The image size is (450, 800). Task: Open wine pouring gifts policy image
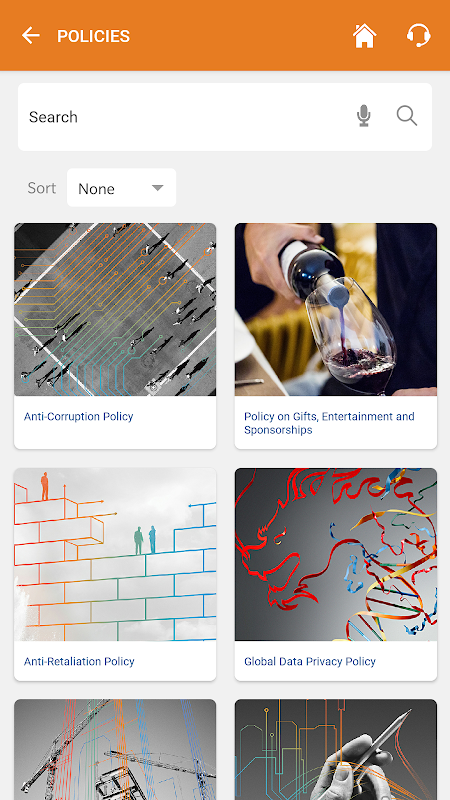tap(336, 309)
